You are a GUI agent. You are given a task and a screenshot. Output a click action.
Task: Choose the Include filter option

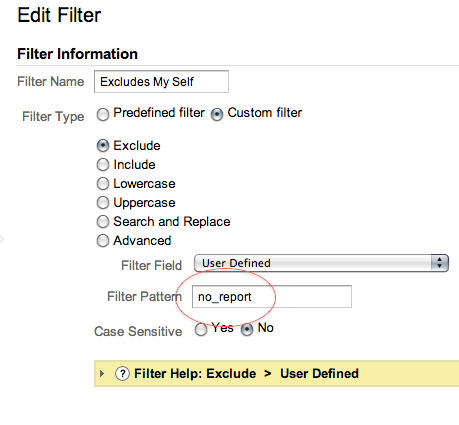pos(103,165)
